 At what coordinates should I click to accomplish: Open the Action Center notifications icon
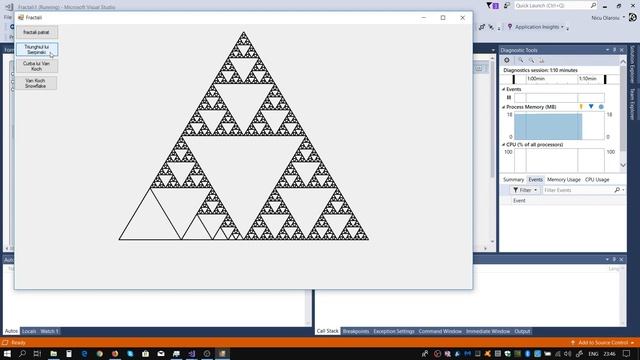click(627, 353)
